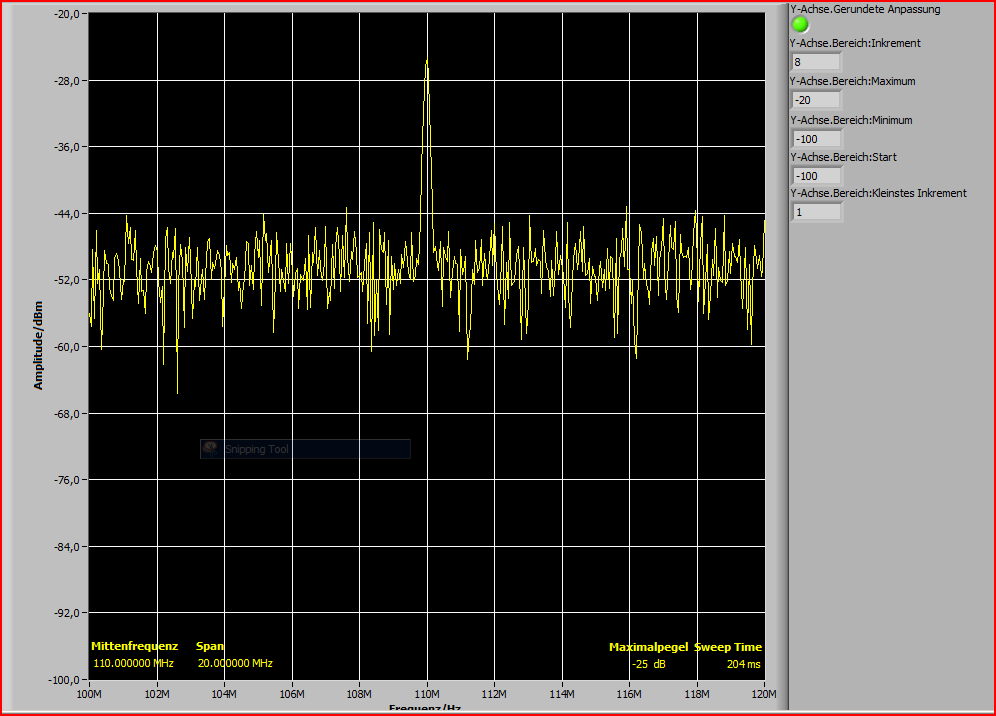Click the Span value 20.000000 MHz
Viewport: 996px width, 716px height.
[x=234, y=663]
